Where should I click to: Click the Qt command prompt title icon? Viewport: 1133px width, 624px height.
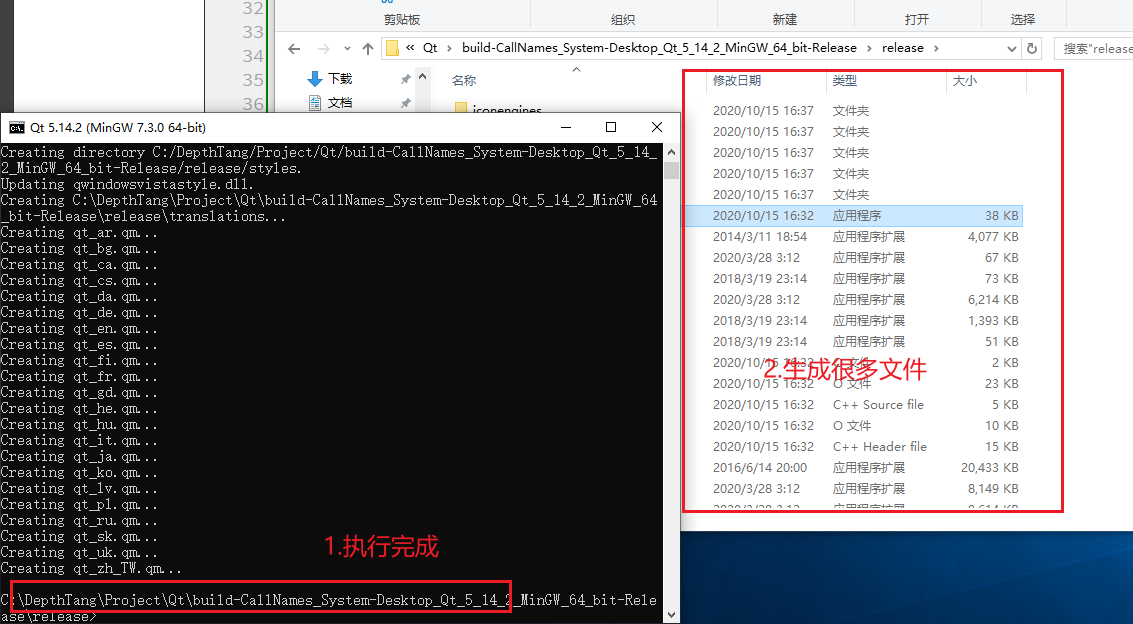16,128
